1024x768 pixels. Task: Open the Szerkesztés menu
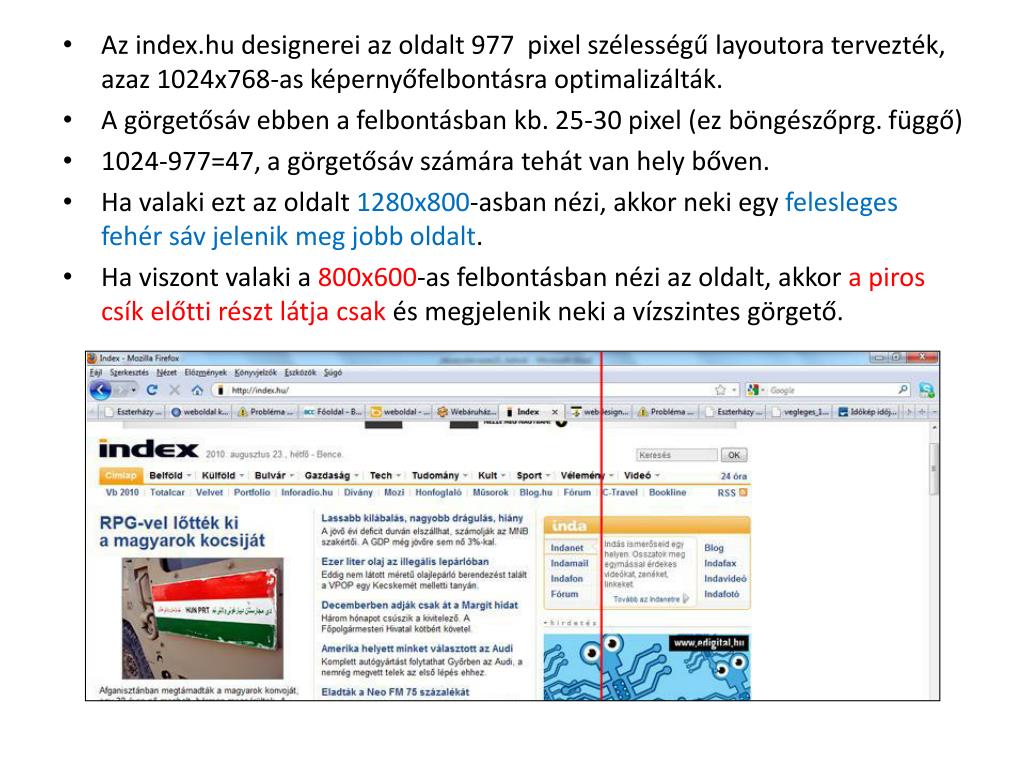pyautogui.click(x=129, y=373)
